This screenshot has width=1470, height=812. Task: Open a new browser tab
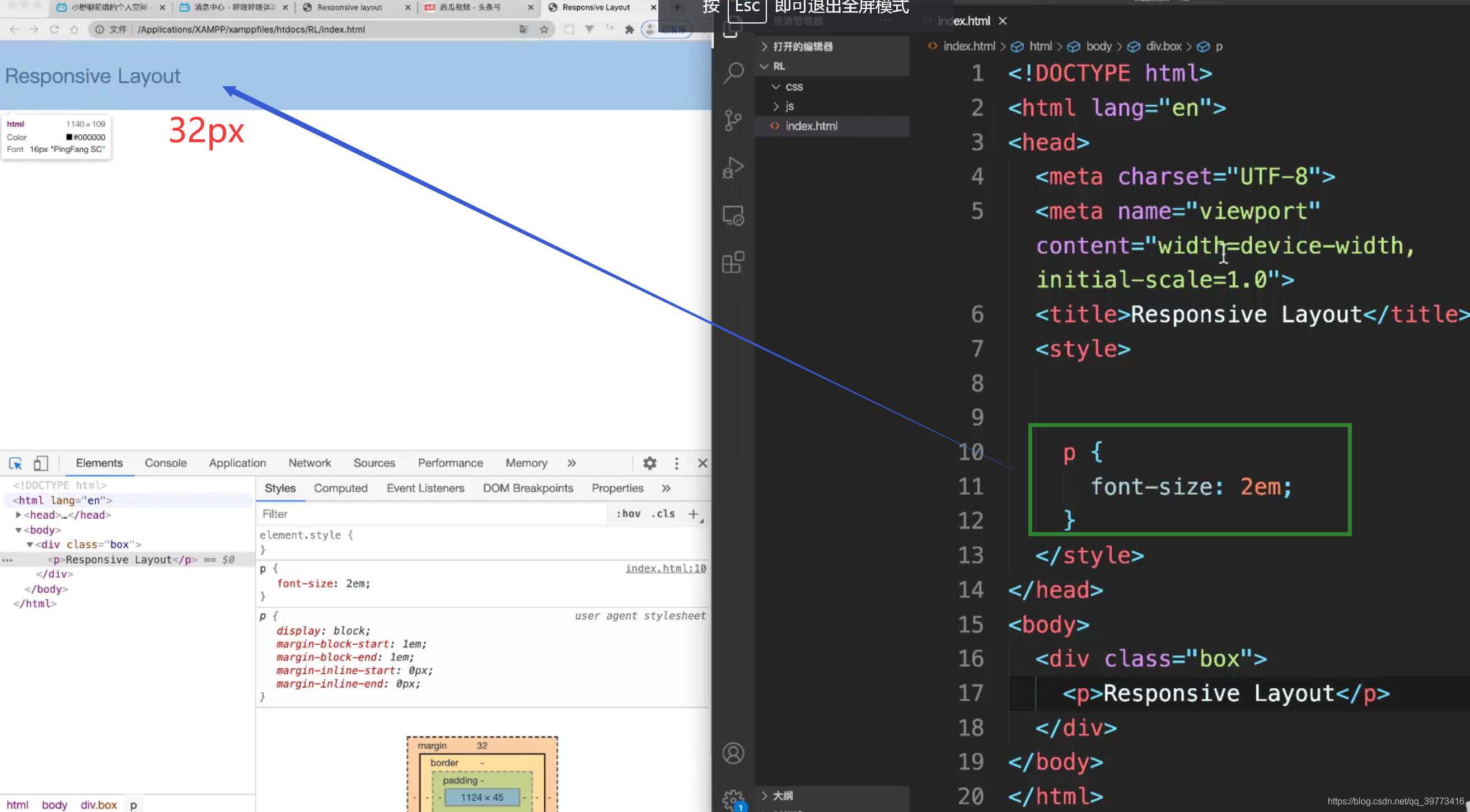click(677, 7)
